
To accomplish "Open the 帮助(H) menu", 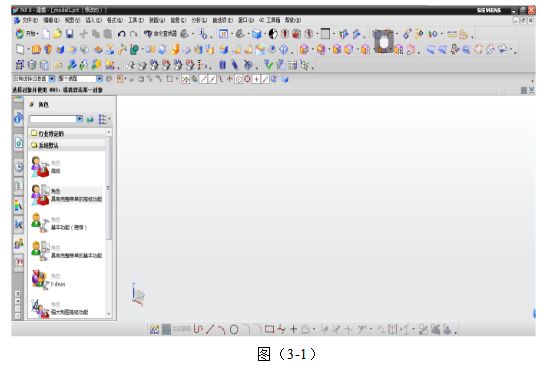I will tap(293, 20).
